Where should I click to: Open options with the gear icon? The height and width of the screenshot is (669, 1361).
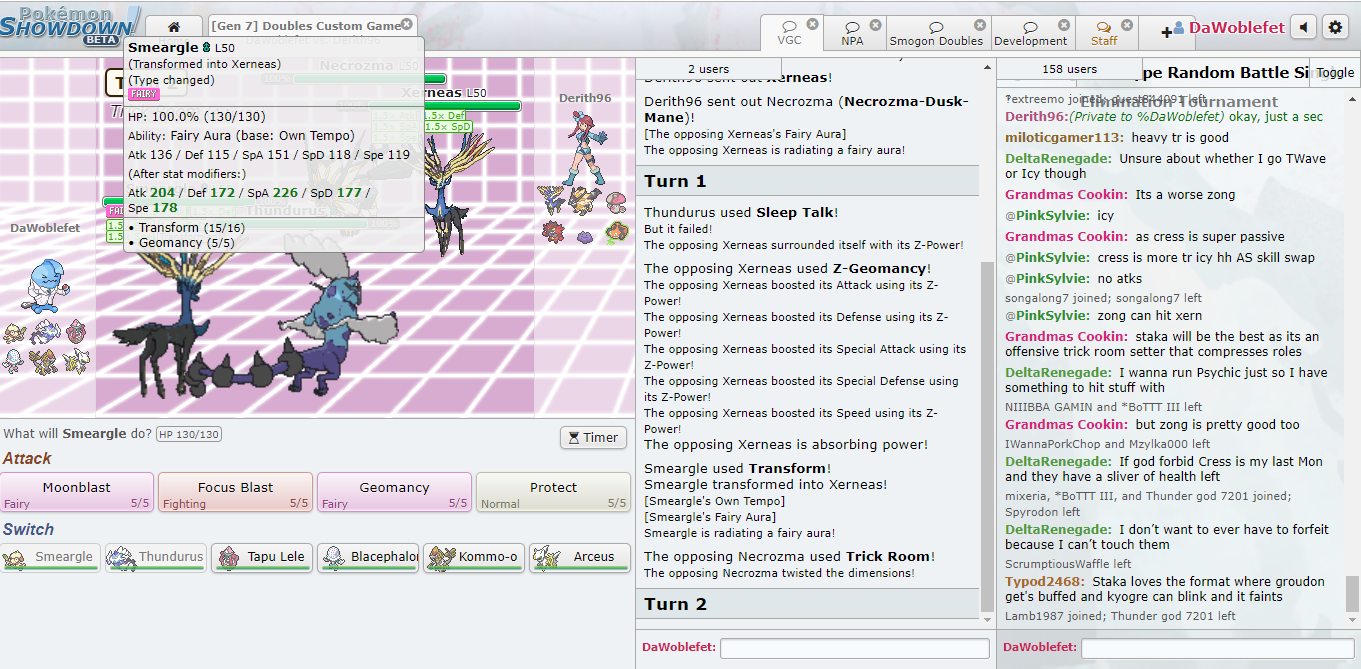pyautogui.click(x=1335, y=27)
